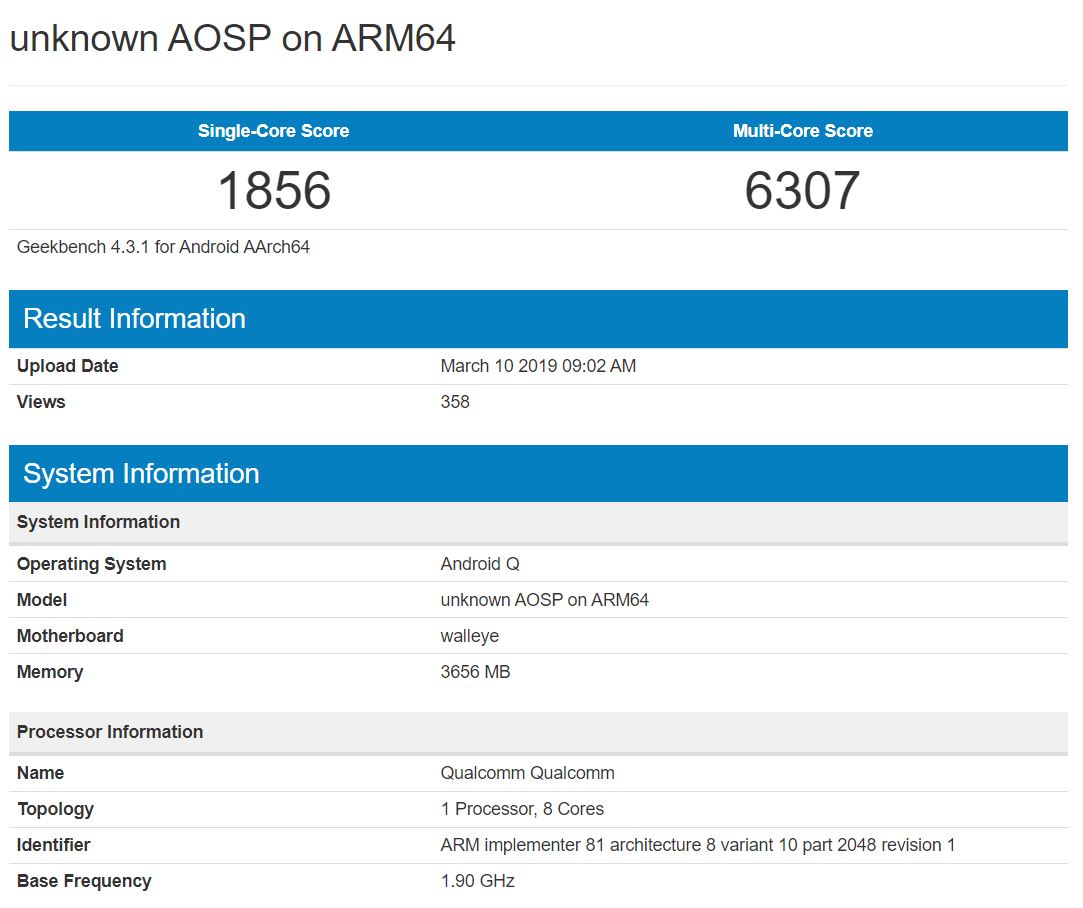This screenshot has width=1083, height=908.
Task: Click the Result Information section header
Action: pyautogui.click(x=134, y=319)
